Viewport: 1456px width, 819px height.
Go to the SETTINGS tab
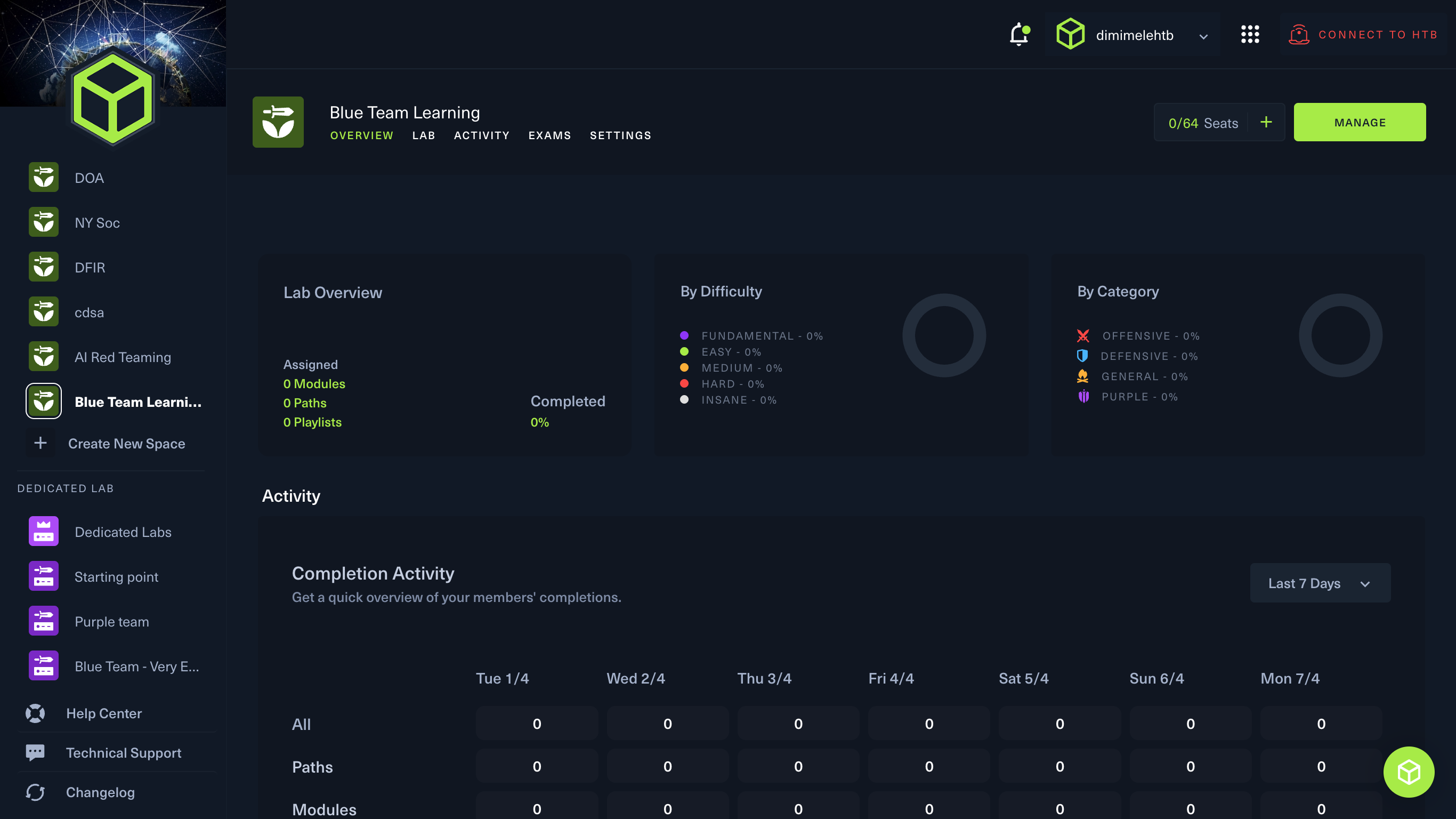620,136
